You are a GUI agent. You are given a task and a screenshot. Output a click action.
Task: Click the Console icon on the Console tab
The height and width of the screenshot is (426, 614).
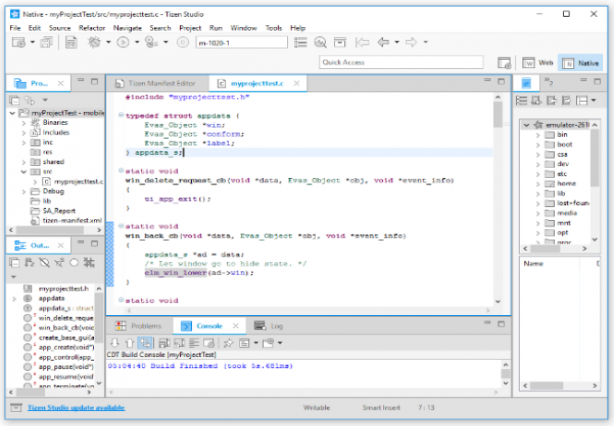[185, 326]
